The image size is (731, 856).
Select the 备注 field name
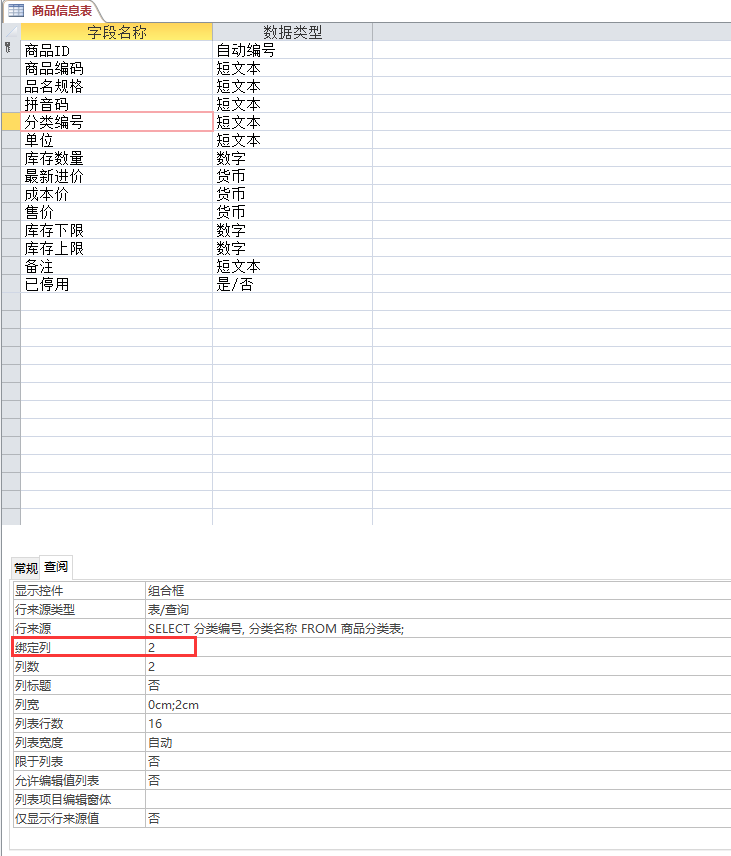point(116,266)
